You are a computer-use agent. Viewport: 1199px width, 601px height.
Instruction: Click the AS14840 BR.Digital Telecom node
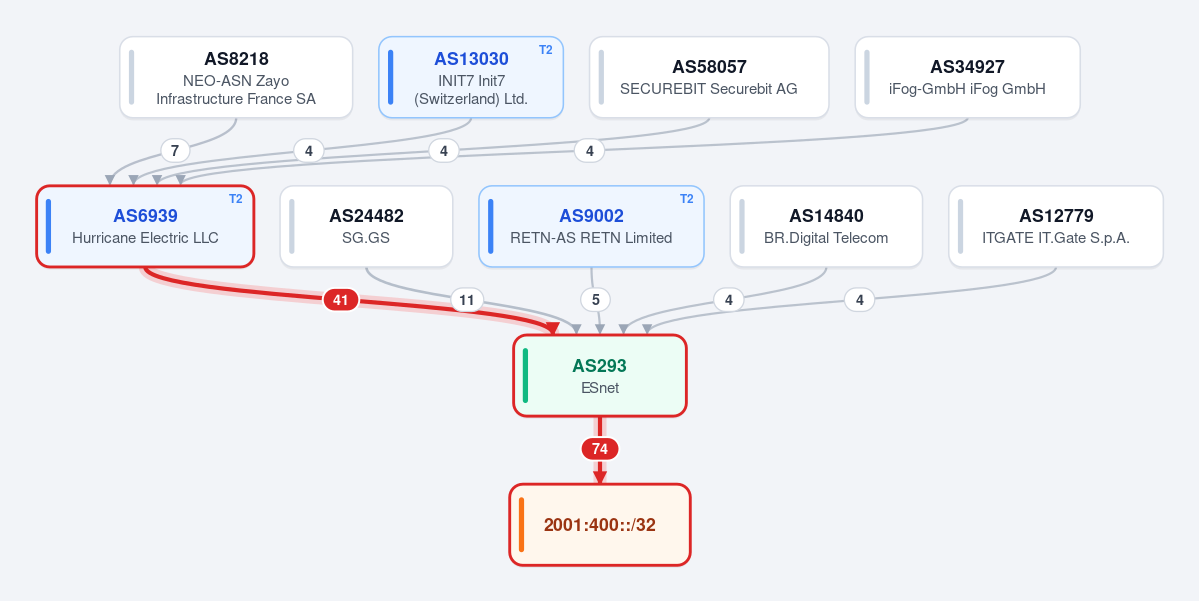[x=826, y=226]
